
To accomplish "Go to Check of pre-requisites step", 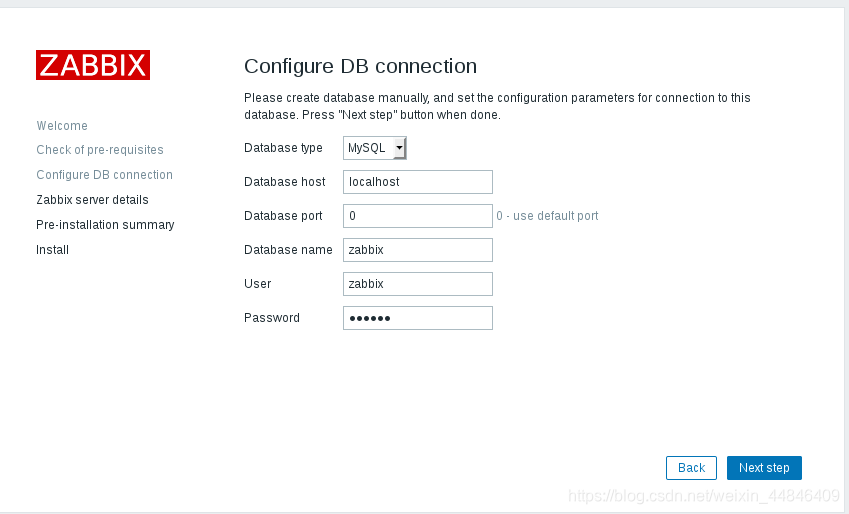I will click(100, 150).
